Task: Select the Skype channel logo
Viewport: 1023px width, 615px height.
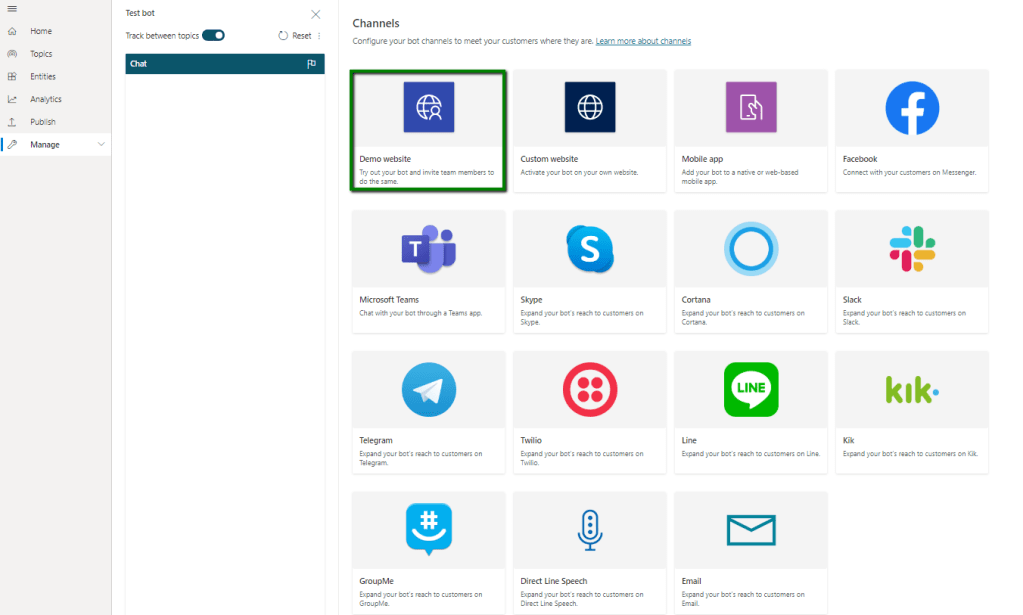Action: tap(589, 249)
